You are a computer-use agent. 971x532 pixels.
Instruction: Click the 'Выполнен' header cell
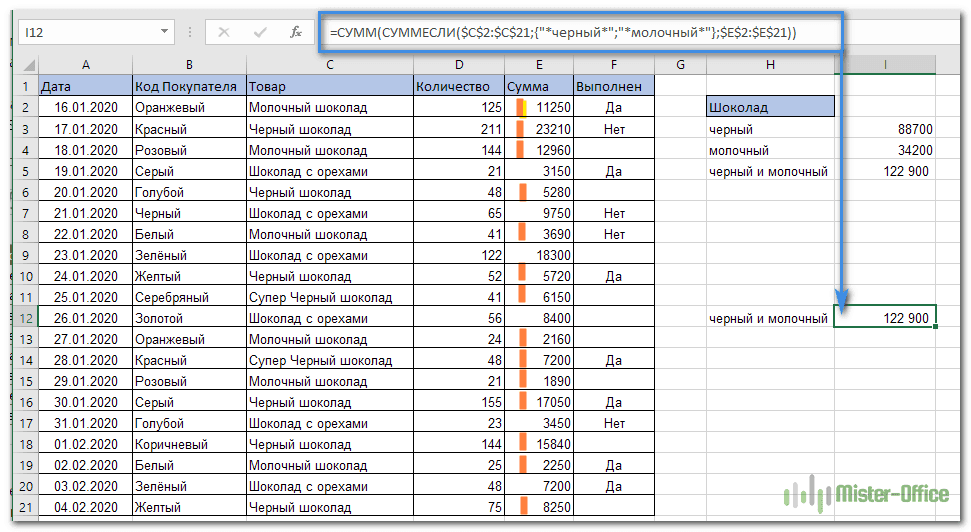point(614,87)
